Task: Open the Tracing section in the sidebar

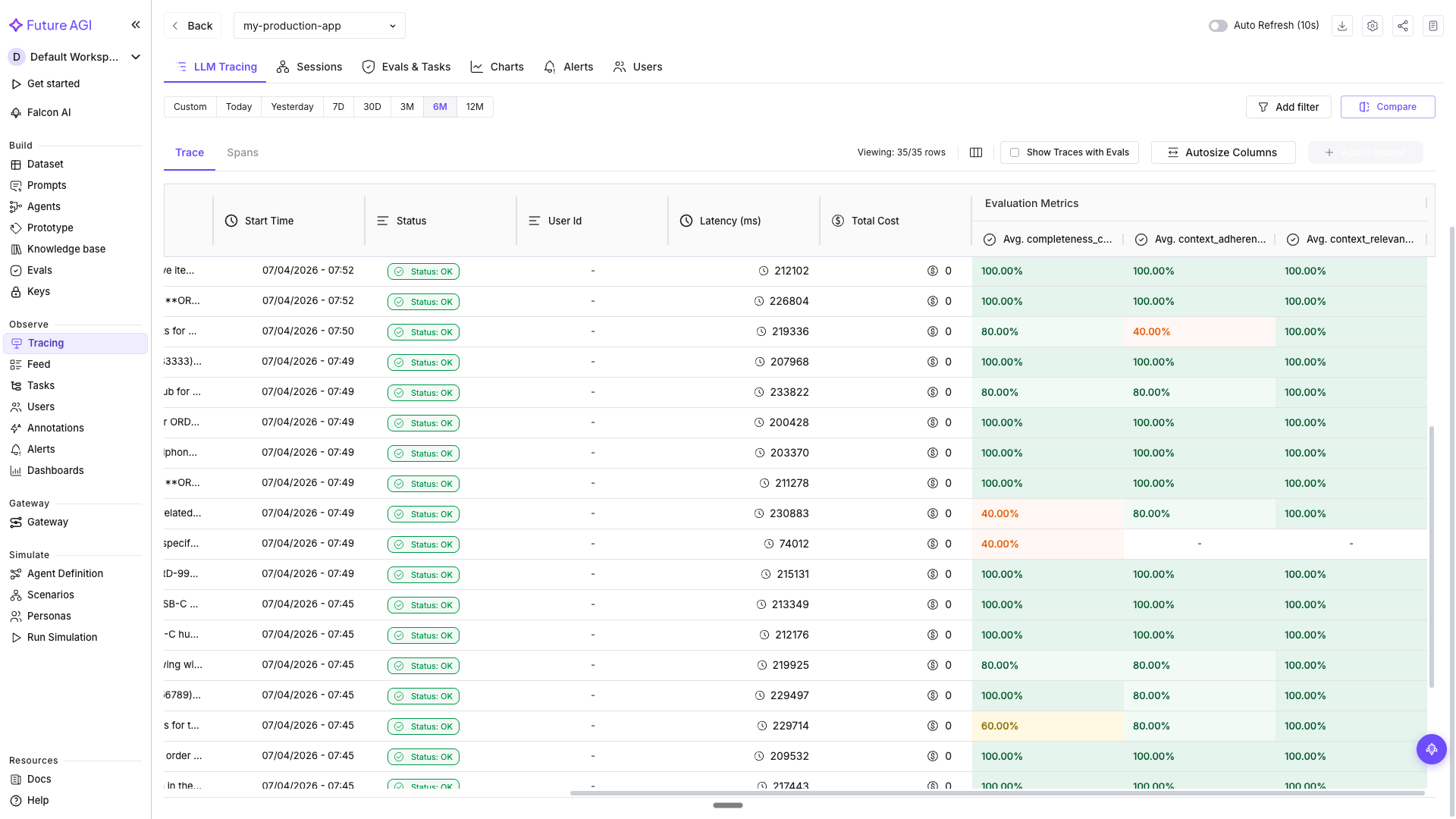Action: pos(45,343)
